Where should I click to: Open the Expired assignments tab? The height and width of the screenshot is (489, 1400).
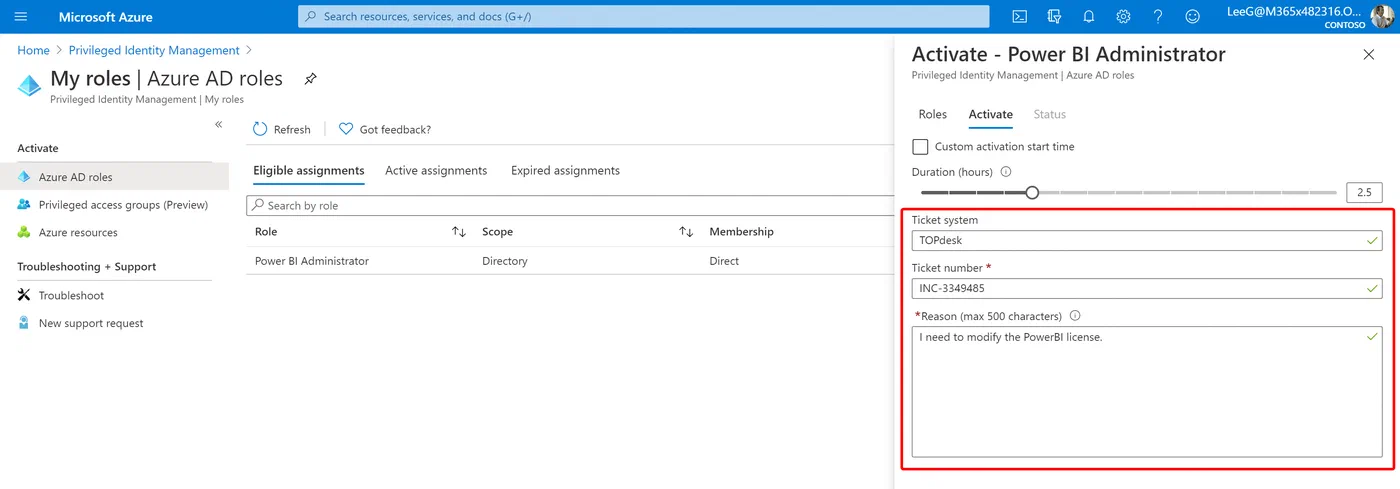565,171
